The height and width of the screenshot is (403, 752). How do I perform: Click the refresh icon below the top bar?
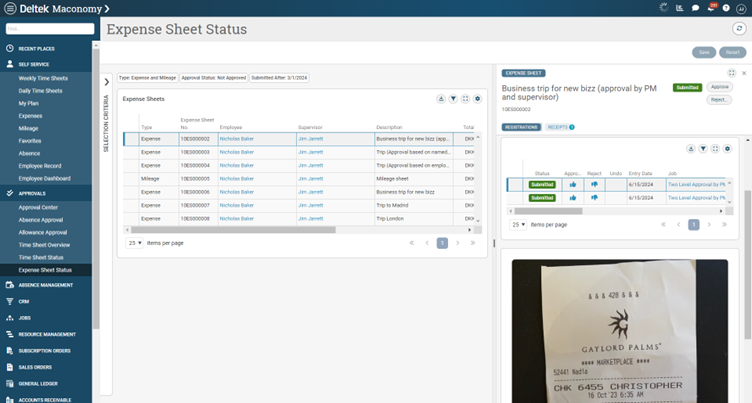[739, 29]
